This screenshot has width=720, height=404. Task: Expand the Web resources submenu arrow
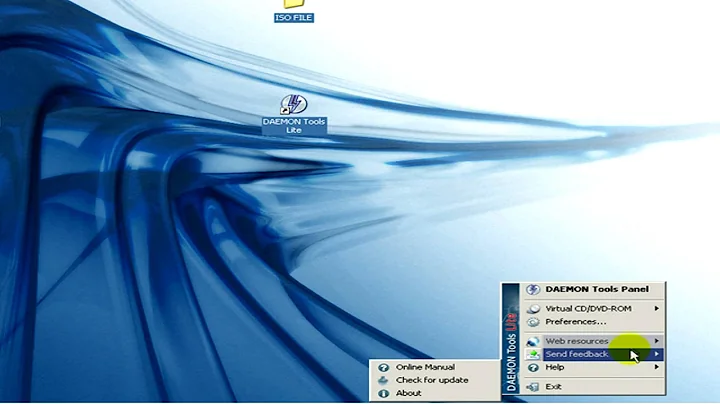657,341
